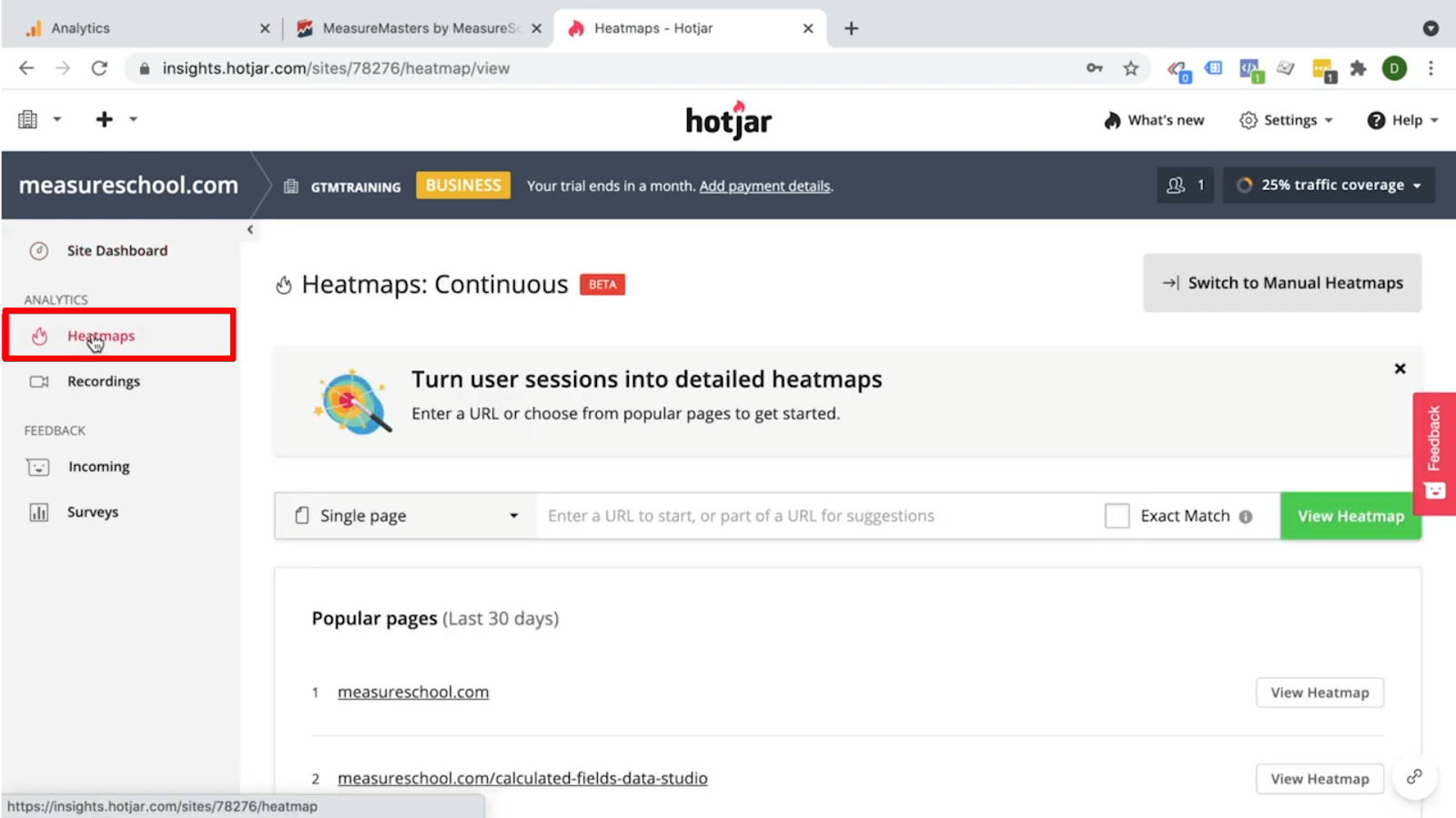Open the organizations building icon menu
The image size is (1456, 818).
click(x=38, y=119)
